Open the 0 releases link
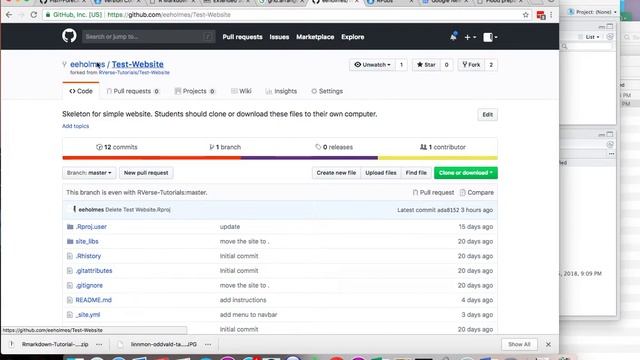640x360 pixels. [334, 147]
